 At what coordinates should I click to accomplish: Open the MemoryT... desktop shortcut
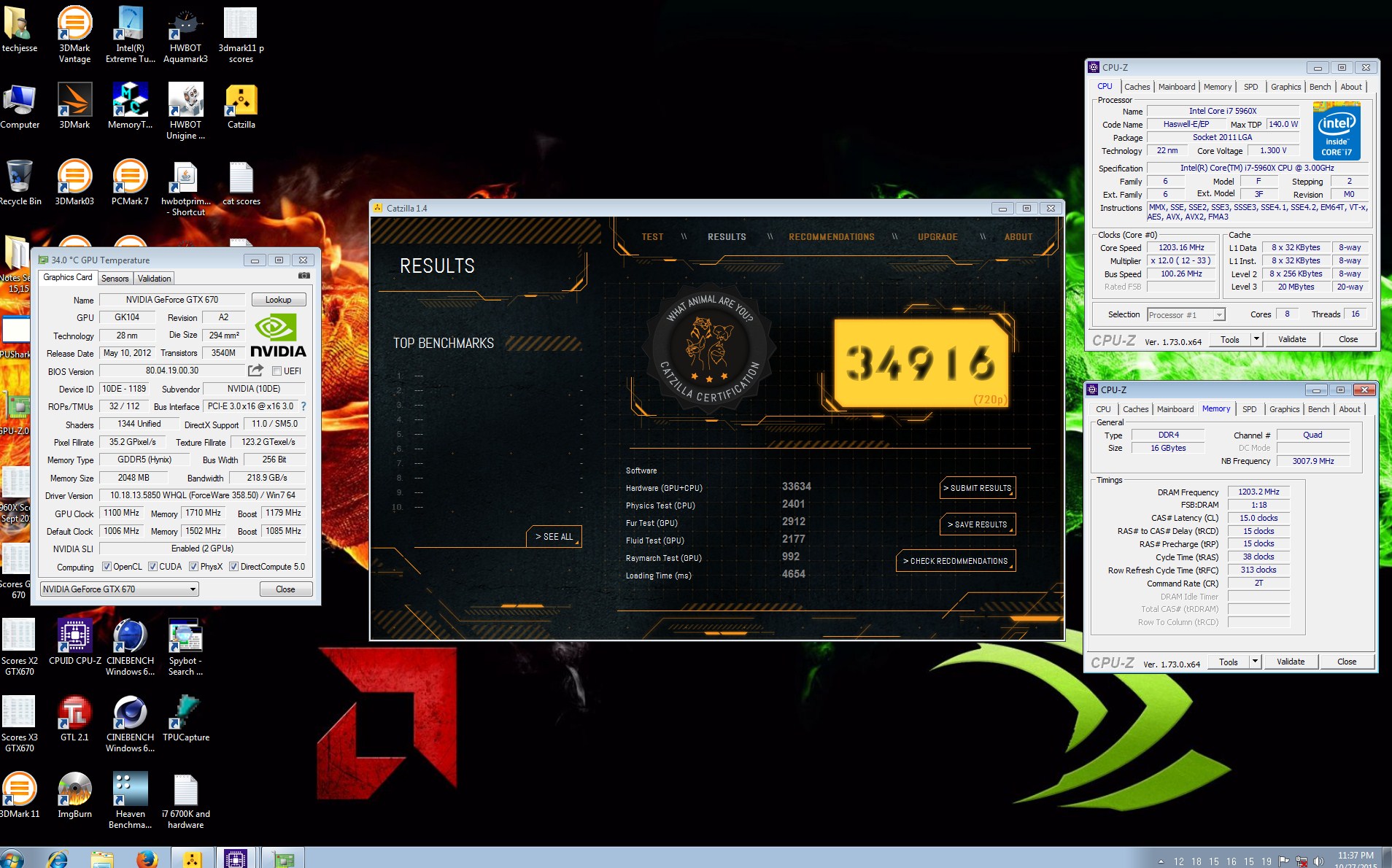pyautogui.click(x=130, y=106)
